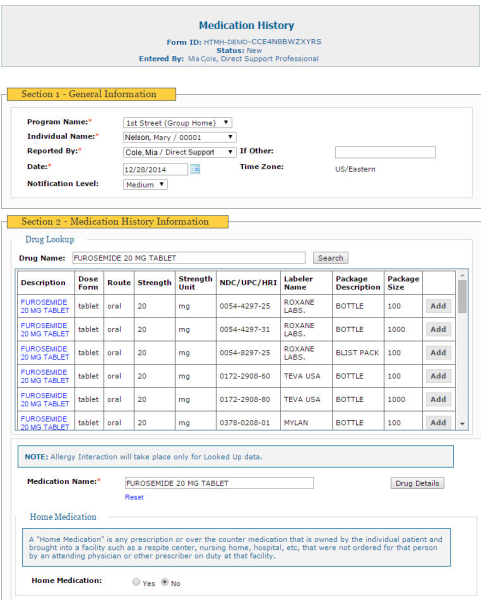Add the MYLAN 0378-0208-01 row

[439, 422]
